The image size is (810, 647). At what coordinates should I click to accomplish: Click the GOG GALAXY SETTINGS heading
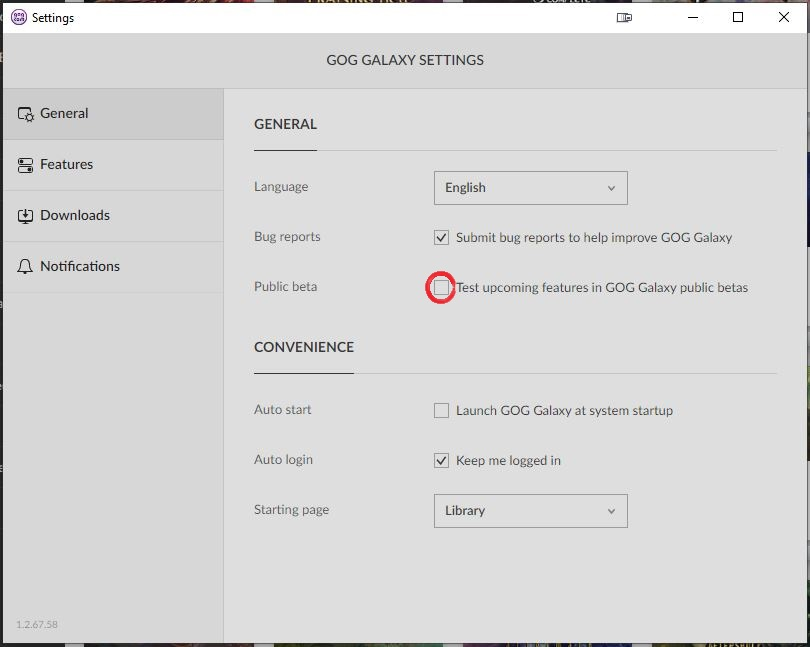pyautogui.click(x=405, y=60)
